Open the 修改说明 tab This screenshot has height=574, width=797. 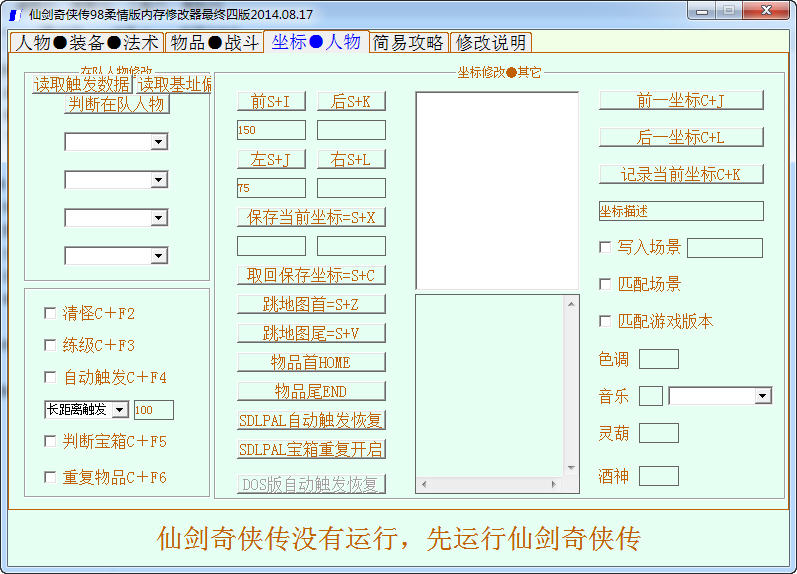(491, 43)
